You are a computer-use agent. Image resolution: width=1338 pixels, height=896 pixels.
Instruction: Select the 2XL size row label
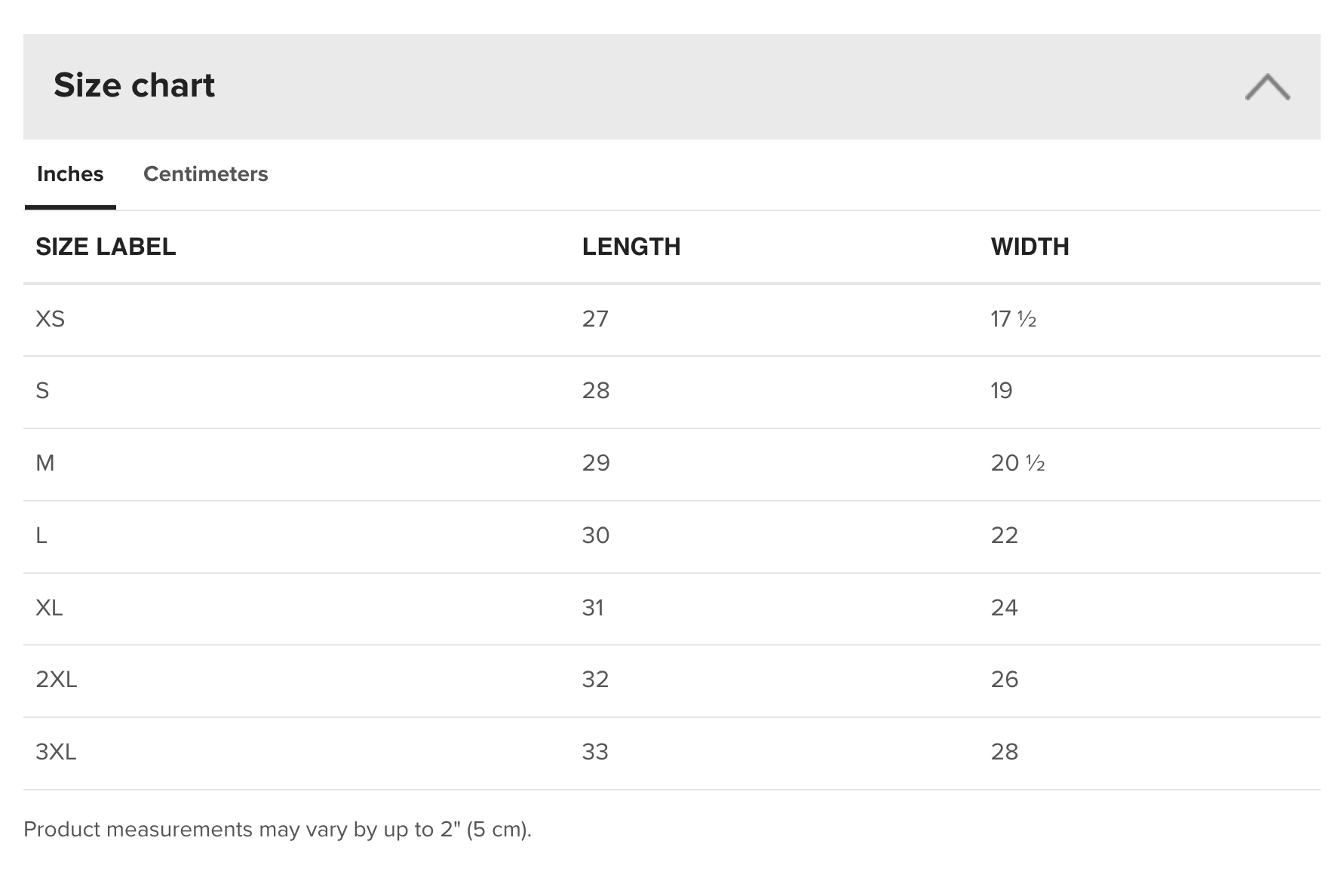click(x=57, y=680)
